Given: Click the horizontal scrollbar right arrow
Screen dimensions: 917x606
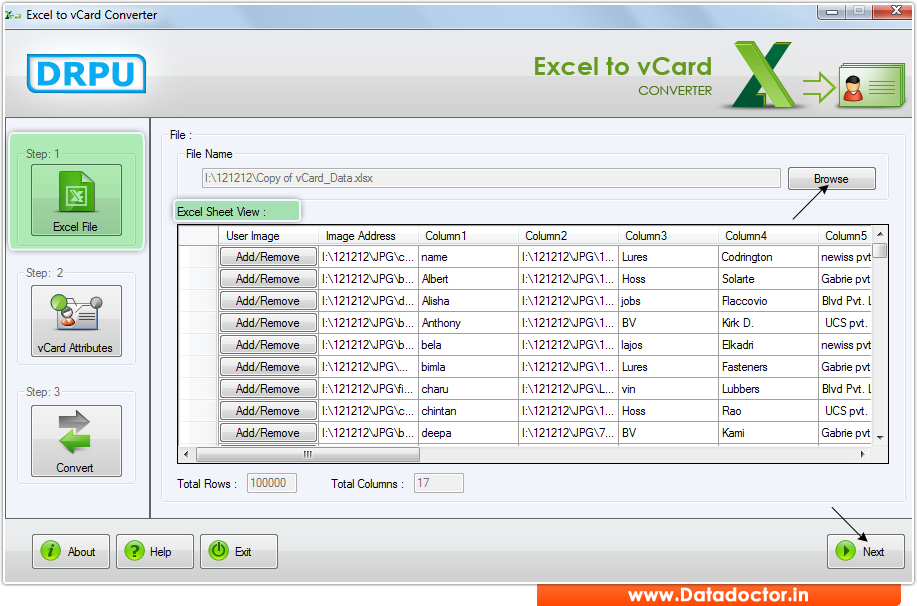Looking at the screenshot, I should coord(862,454).
